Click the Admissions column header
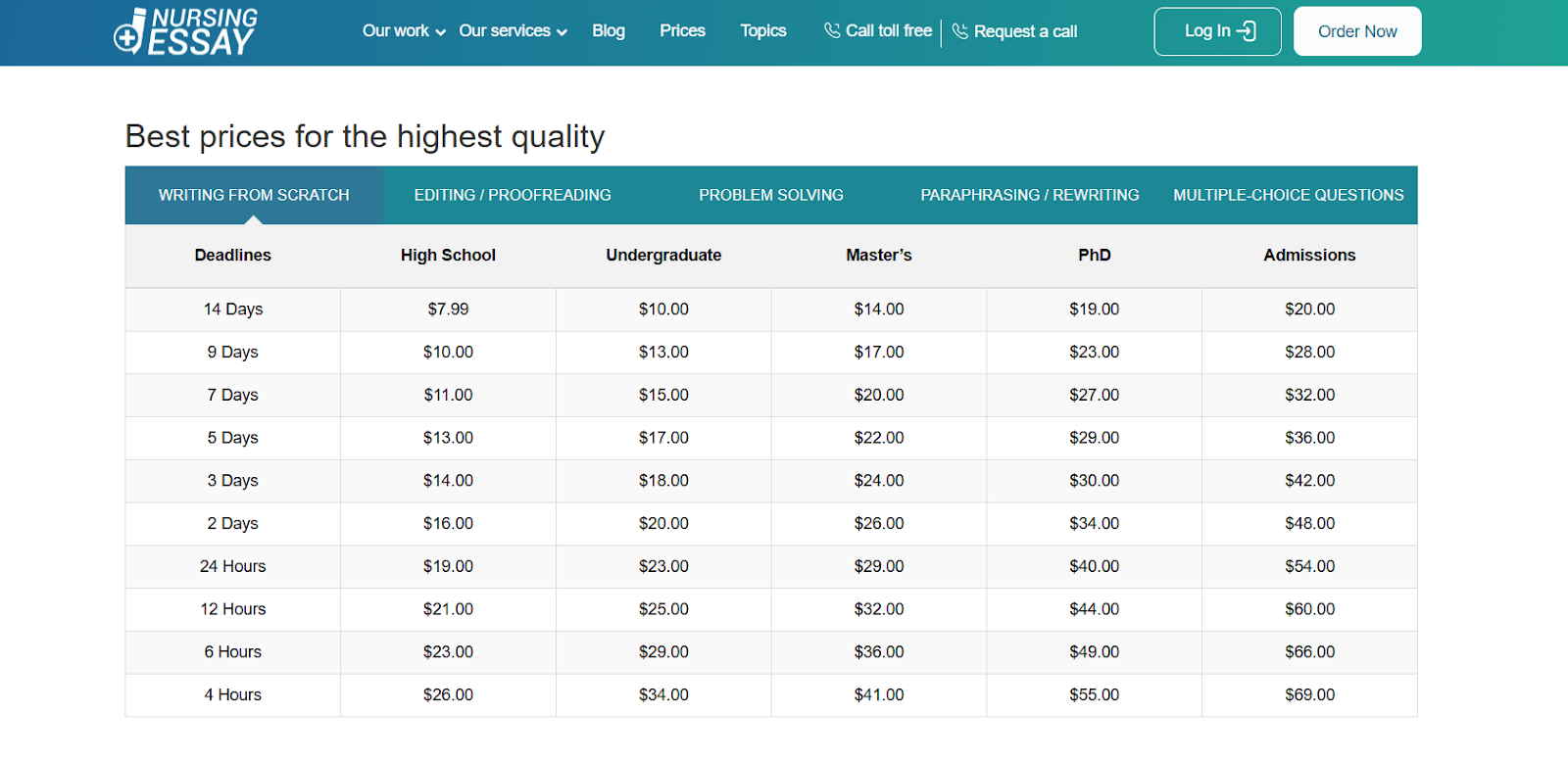 (x=1309, y=255)
